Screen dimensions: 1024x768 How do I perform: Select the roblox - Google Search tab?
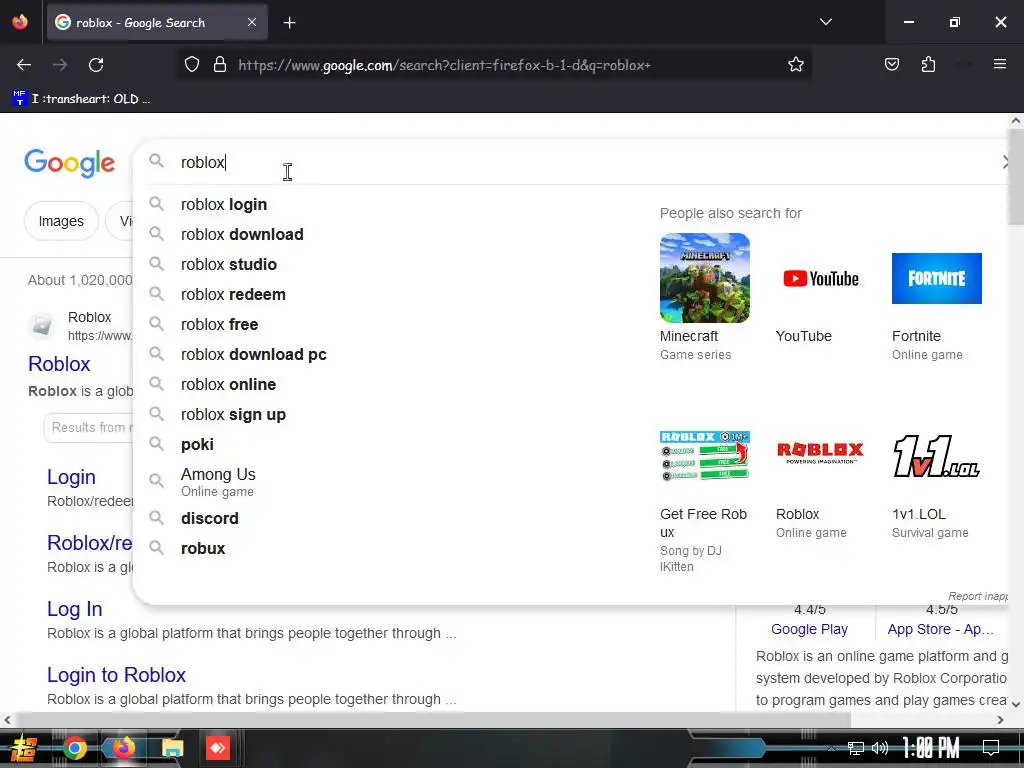point(157,22)
